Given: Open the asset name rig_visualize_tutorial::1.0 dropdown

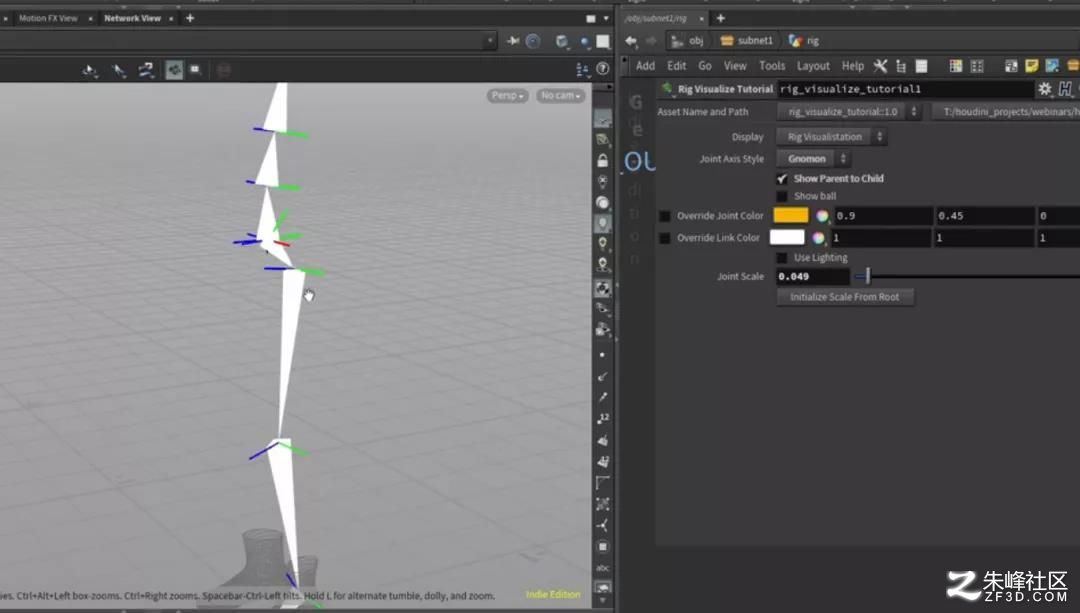Looking at the screenshot, I should (849, 112).
